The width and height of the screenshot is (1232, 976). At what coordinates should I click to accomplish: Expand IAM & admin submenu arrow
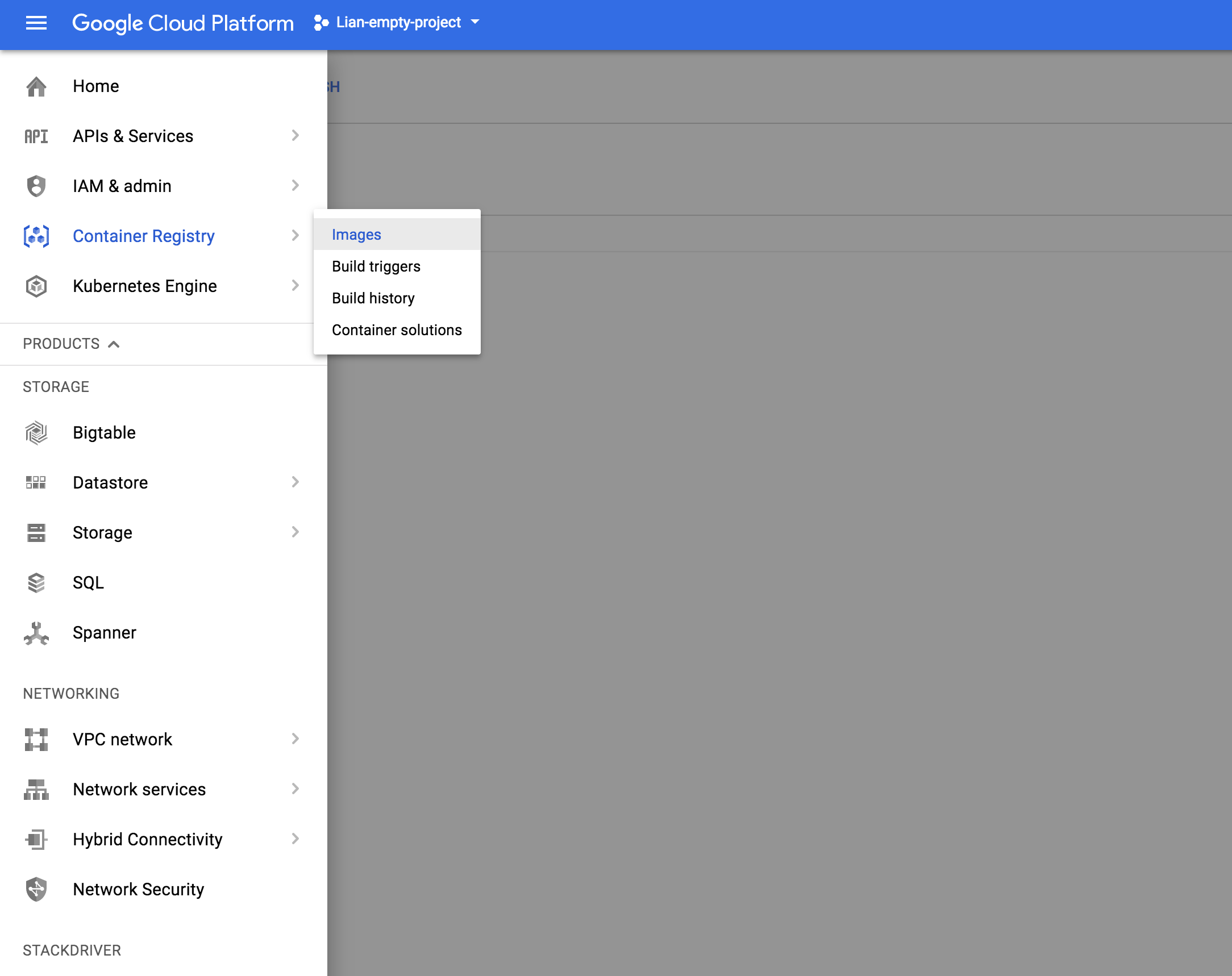(x=295, y=185)
